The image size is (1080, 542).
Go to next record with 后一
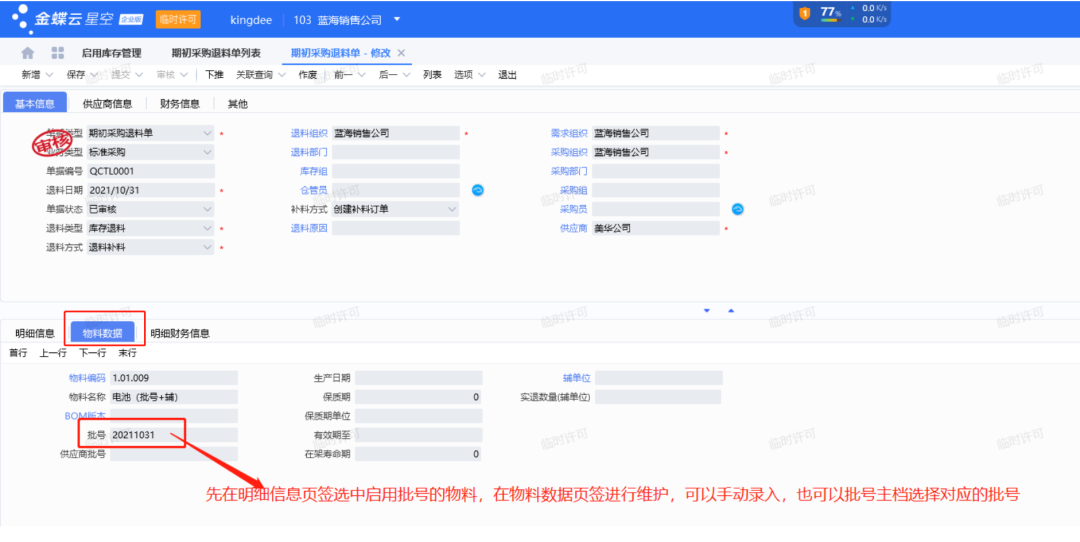coord(388,74)
